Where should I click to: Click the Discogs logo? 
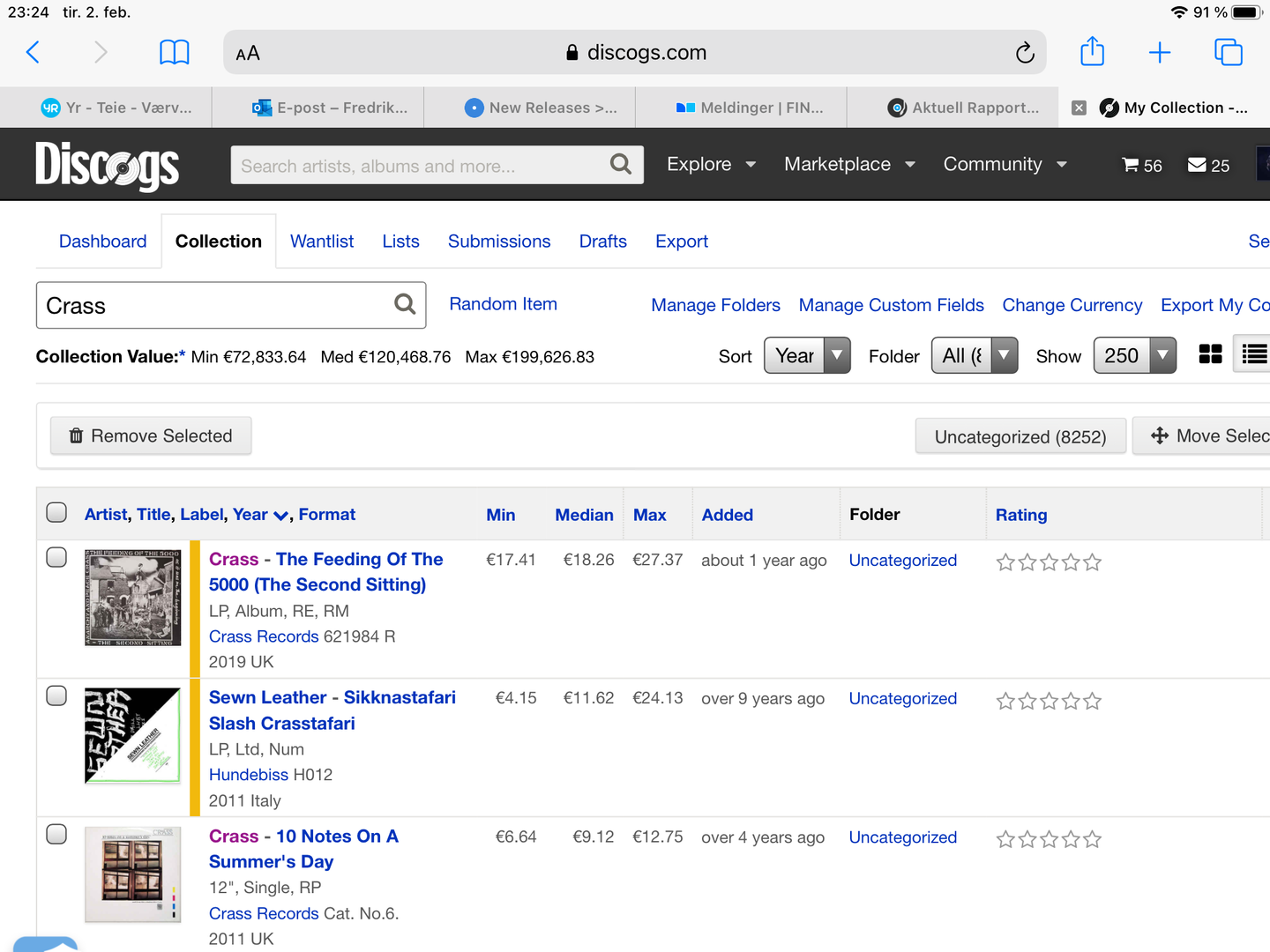pyautogui.click(x=107, y=165)
